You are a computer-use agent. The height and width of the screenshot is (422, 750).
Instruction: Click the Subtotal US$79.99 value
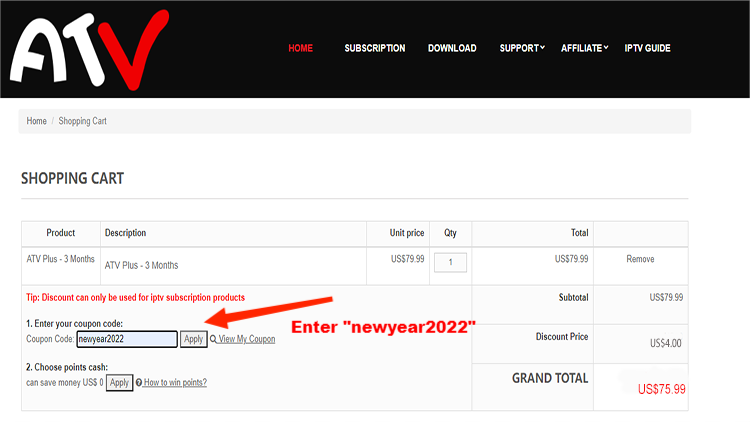click(x=666, y=298)
